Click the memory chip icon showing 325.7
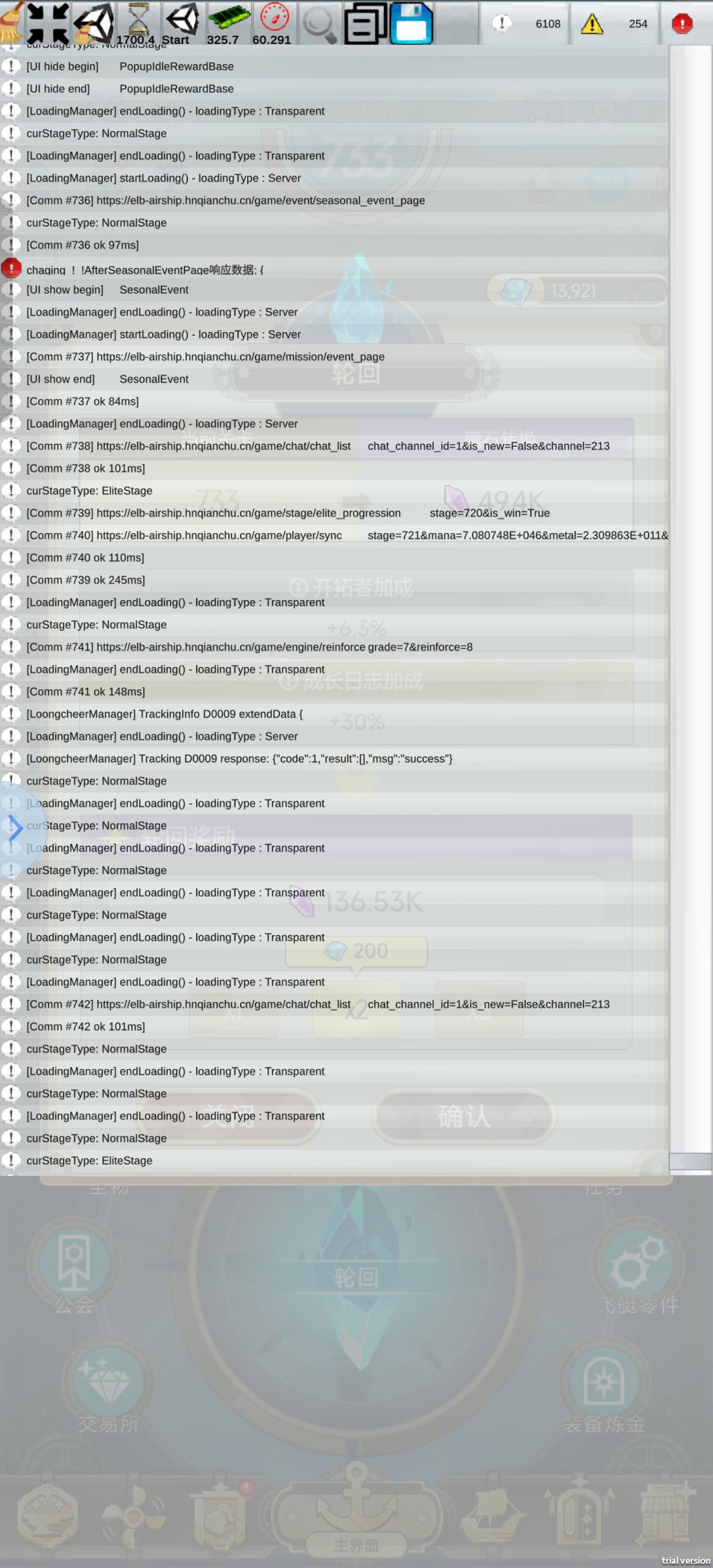Image resolution: width=713 pixels, height=1568 pixels. click(x=228, y=22)
